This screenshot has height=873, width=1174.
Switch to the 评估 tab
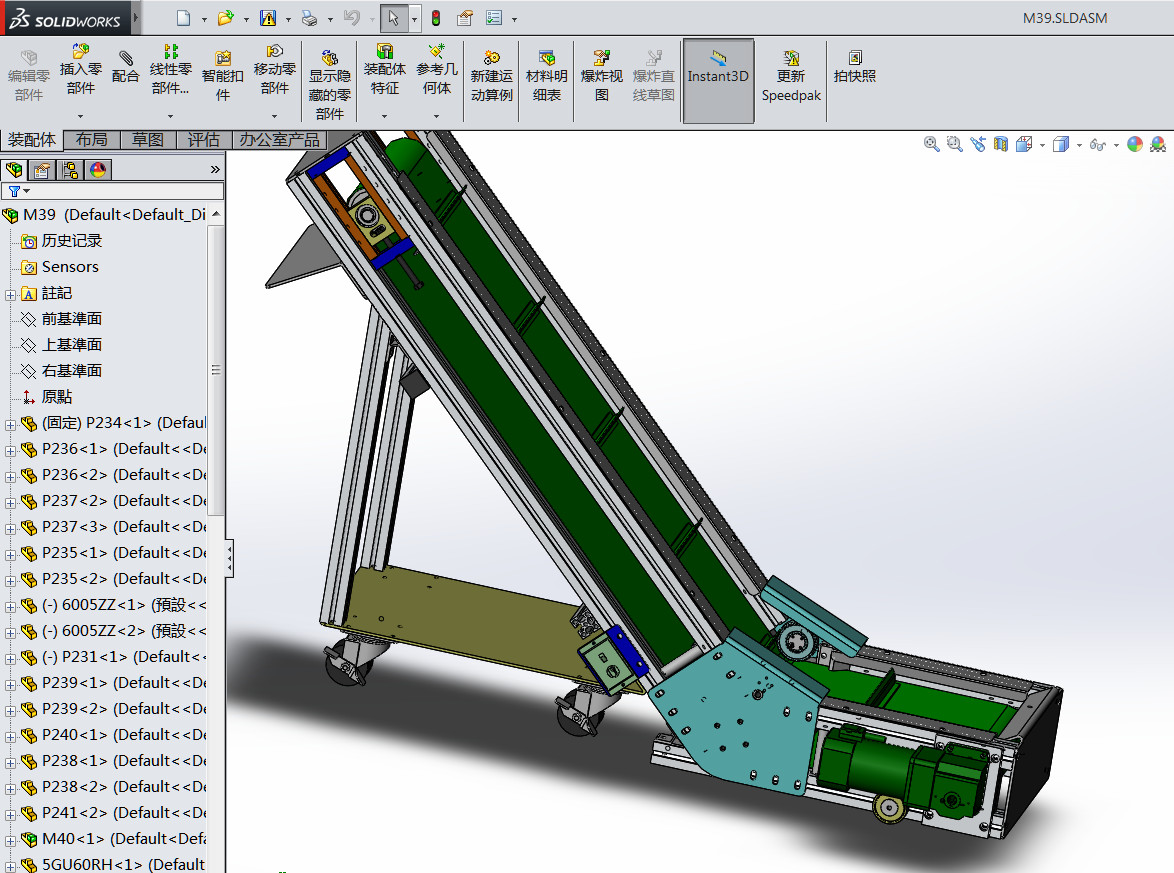[x=204, y=140]
